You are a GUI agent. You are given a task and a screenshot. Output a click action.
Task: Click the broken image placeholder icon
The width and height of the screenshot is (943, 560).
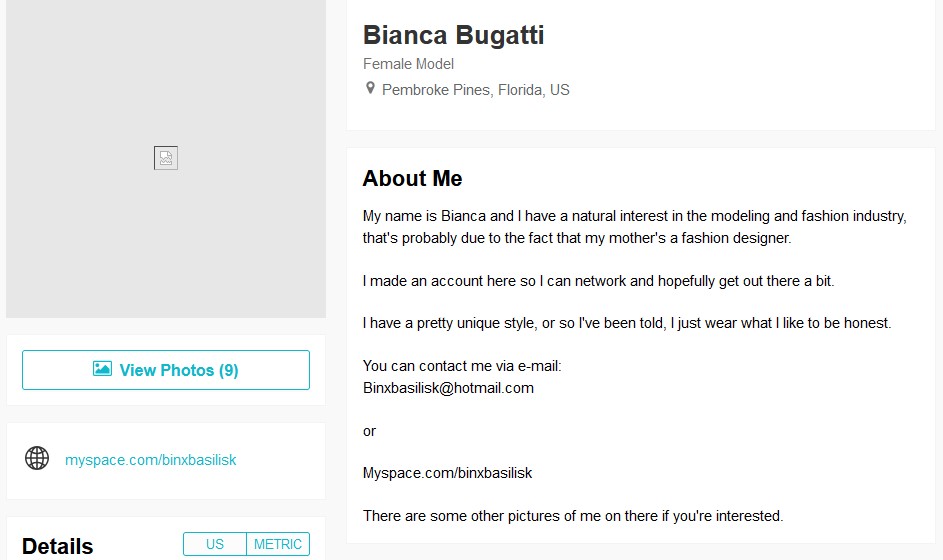coord(165,158)
